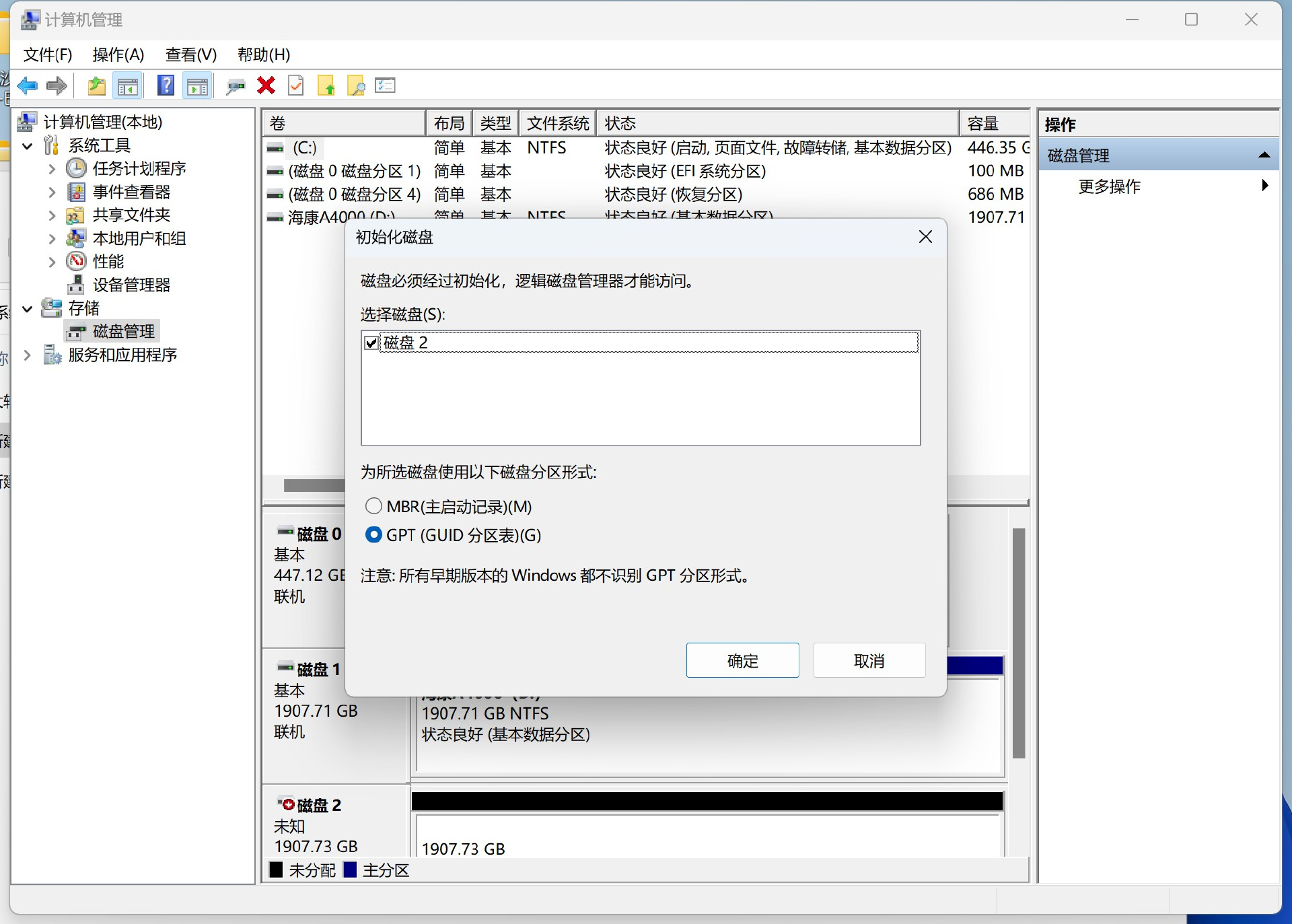Click the Properties checkmark toolbar icon

click(x=296, y=85)
